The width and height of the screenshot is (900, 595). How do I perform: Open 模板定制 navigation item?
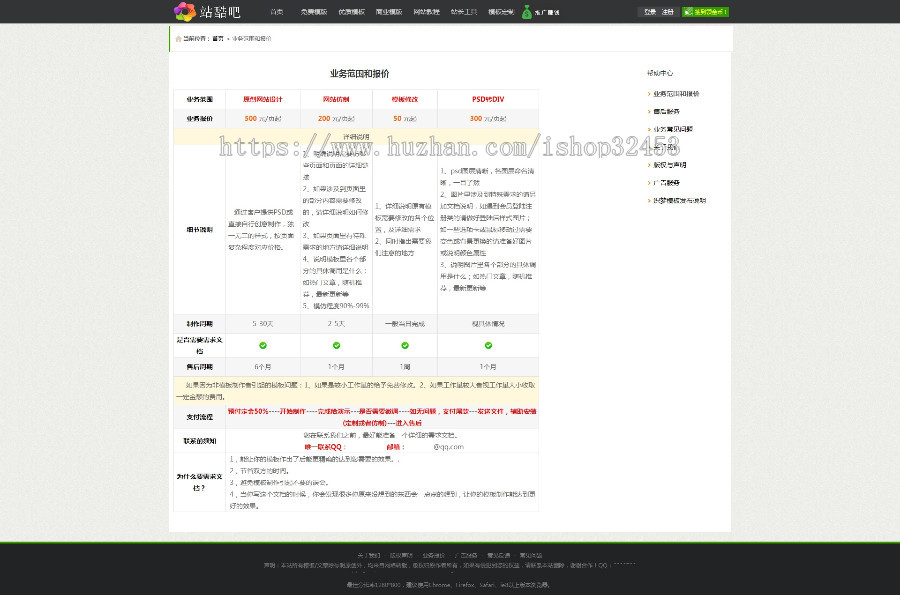click(501, 12)
